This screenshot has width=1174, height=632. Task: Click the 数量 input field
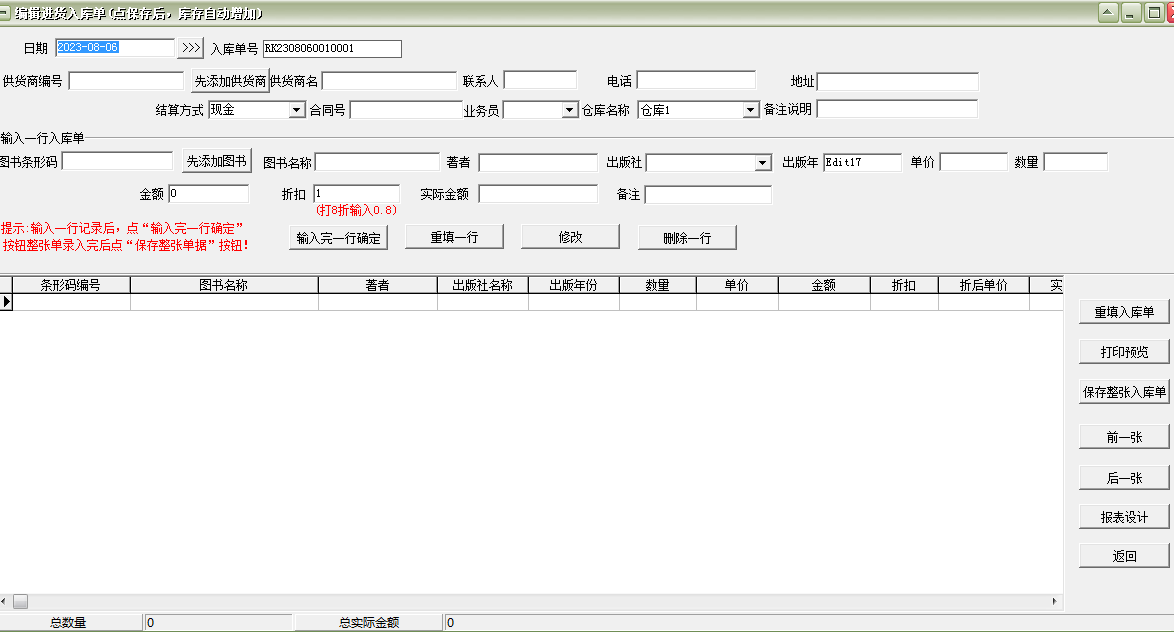pyautogui.click(x=1076, y=162)
